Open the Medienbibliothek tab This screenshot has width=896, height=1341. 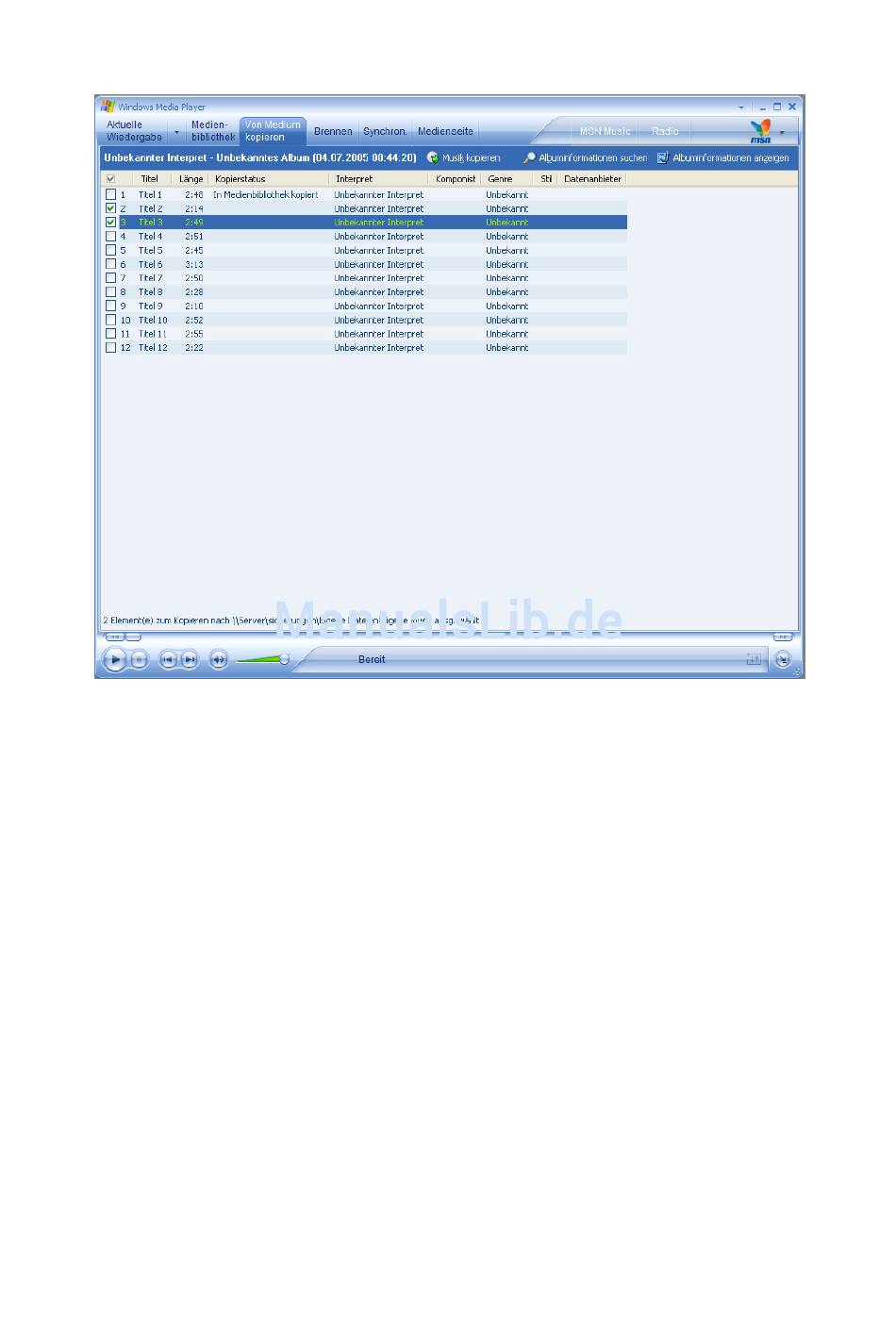click(x=212, y=131)
